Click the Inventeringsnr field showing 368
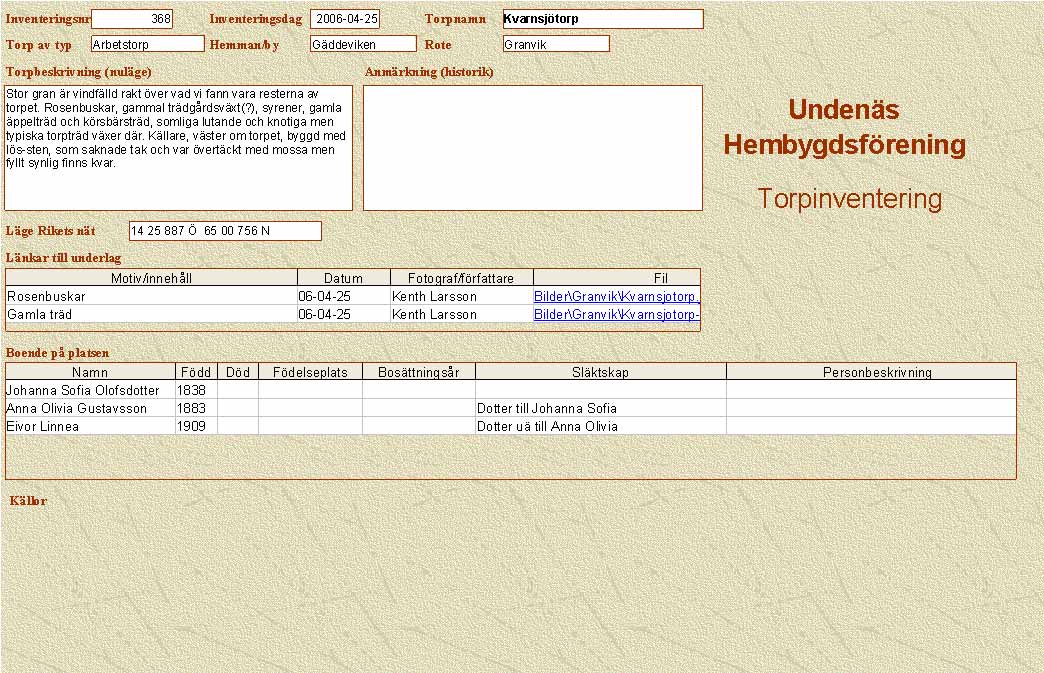Viewport: 1044px width, 673px height. click(x=132, y=19)
